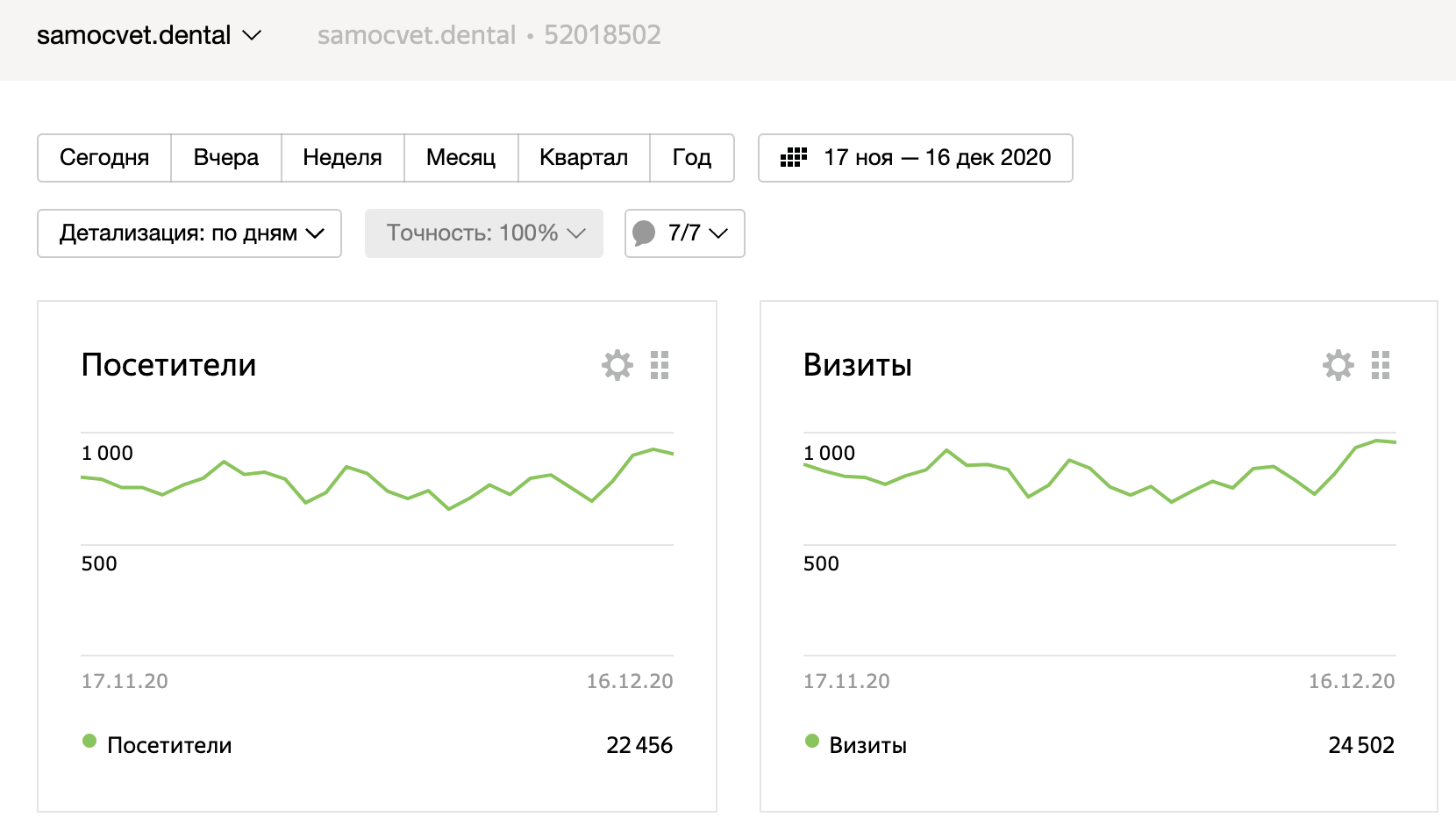Choose the Неделя period tab
This screenshot has width=1456, height=839.
click(x=342, y=158)
